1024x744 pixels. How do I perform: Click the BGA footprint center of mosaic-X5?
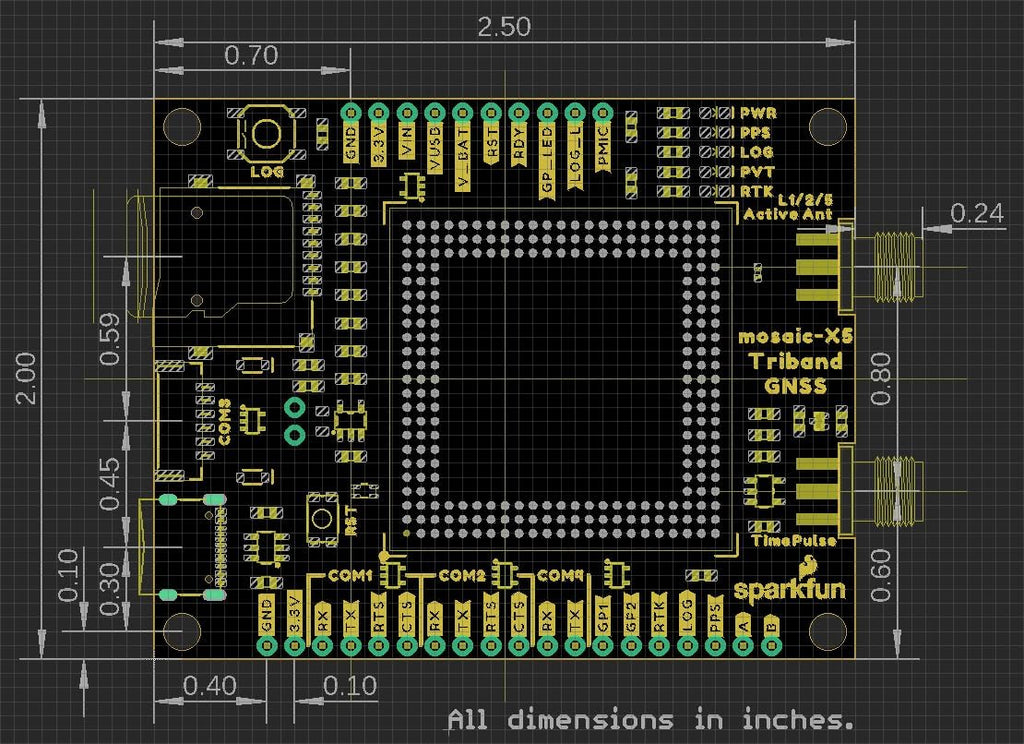[x=560, y=378]
